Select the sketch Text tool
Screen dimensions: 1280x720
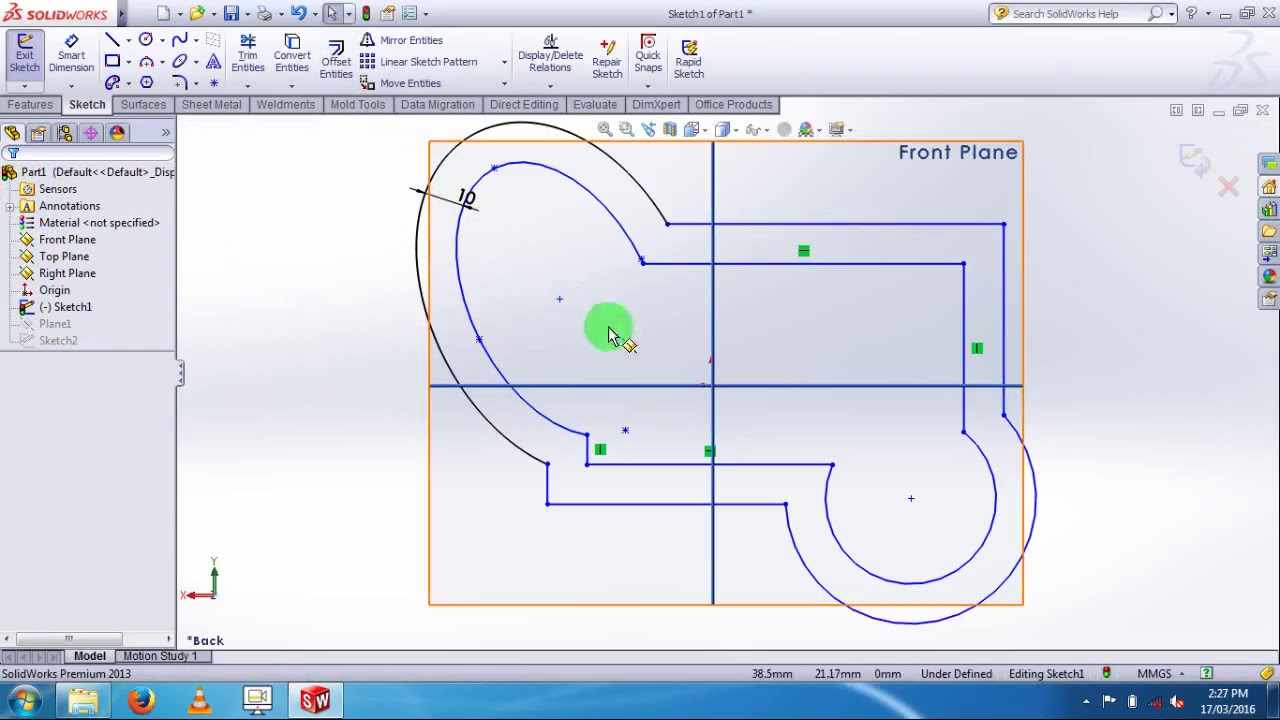click(x=213, y=61)
